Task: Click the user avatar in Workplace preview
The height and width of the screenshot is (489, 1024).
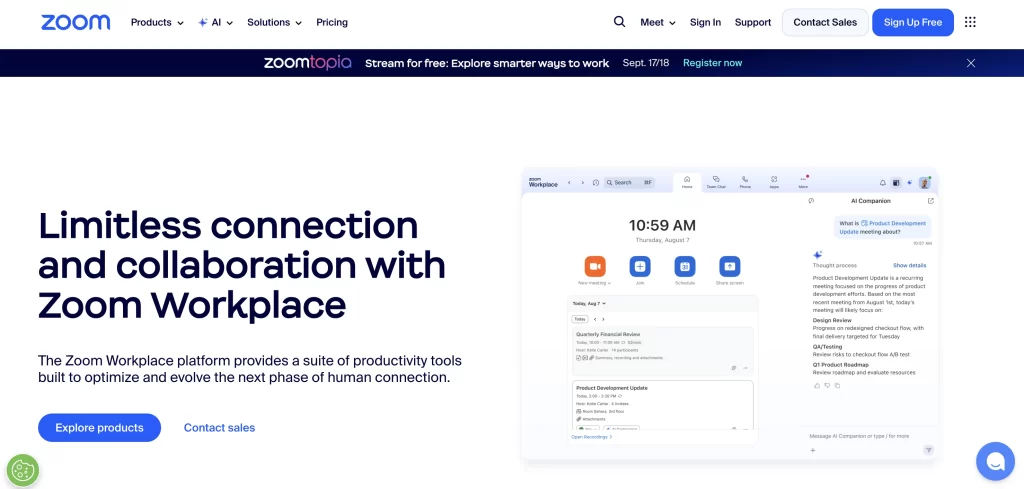Action: [925, 183]
